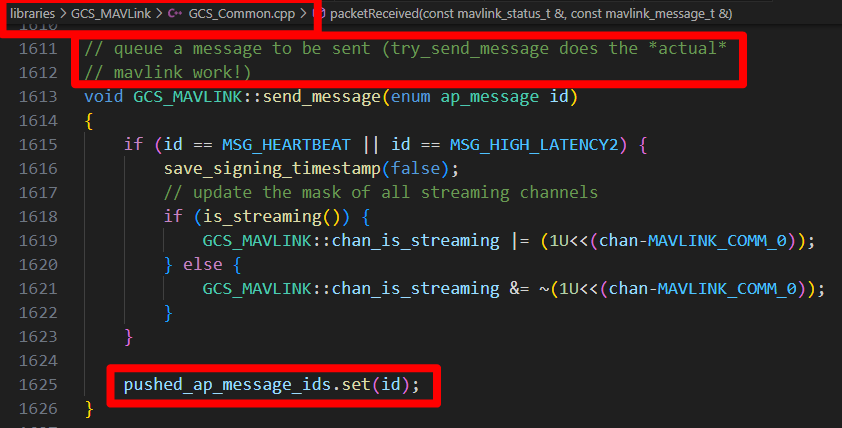The width and height of the screenshot is (842, 428).
Task: Click closing brace on line 1626
Action: coord(89,409)
